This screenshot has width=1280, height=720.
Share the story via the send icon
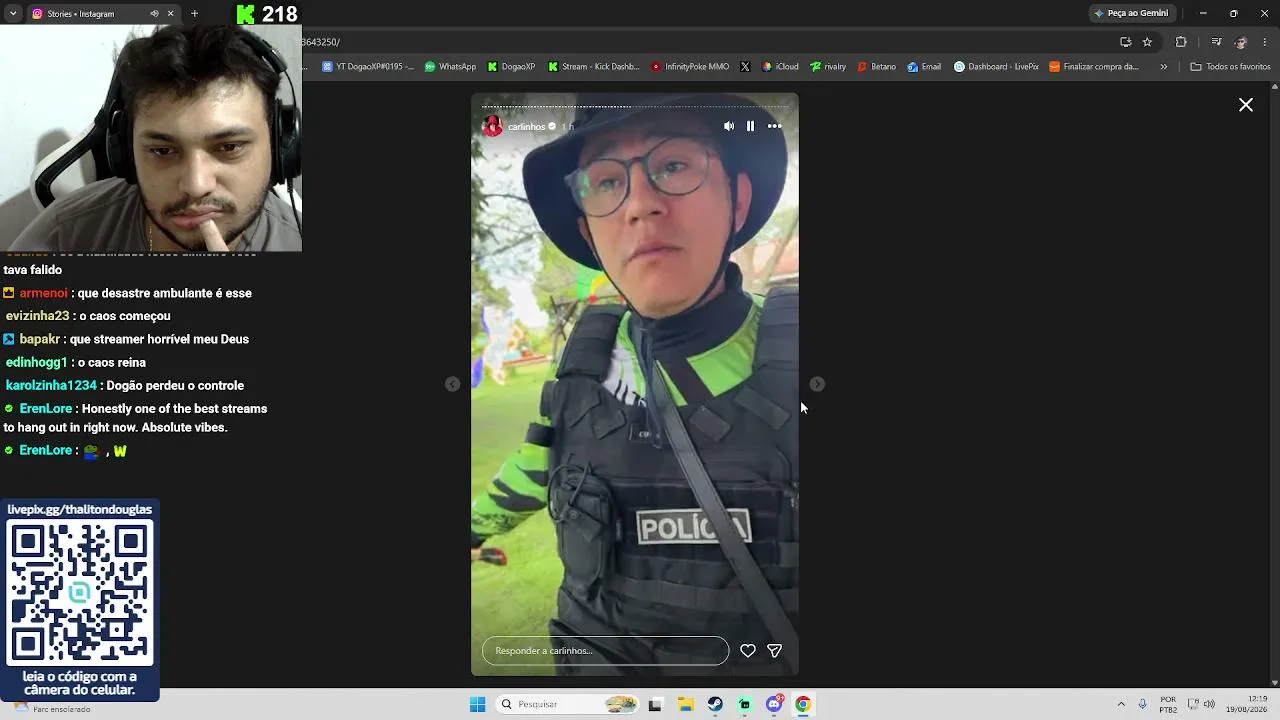coord(774,651)
